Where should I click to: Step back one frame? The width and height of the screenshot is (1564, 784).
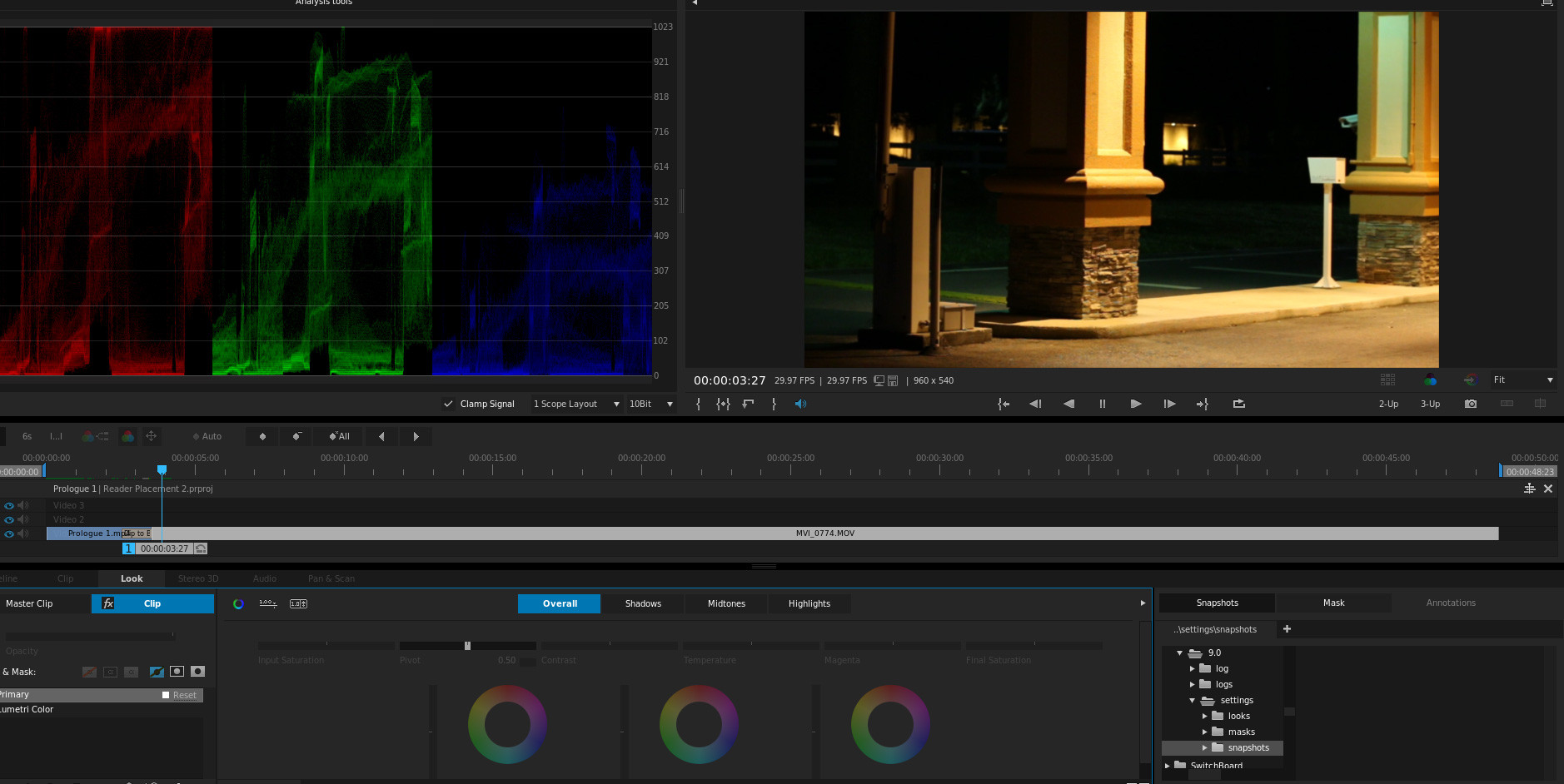[x=1035, y=404]
